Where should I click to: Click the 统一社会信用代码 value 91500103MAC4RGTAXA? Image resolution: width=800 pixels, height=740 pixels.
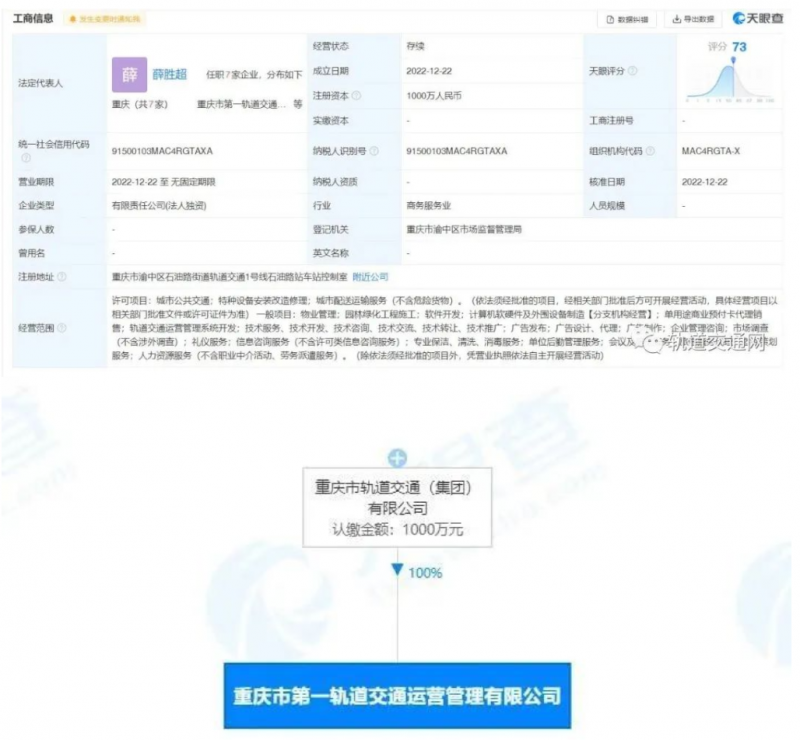click(x=162, y=151)
